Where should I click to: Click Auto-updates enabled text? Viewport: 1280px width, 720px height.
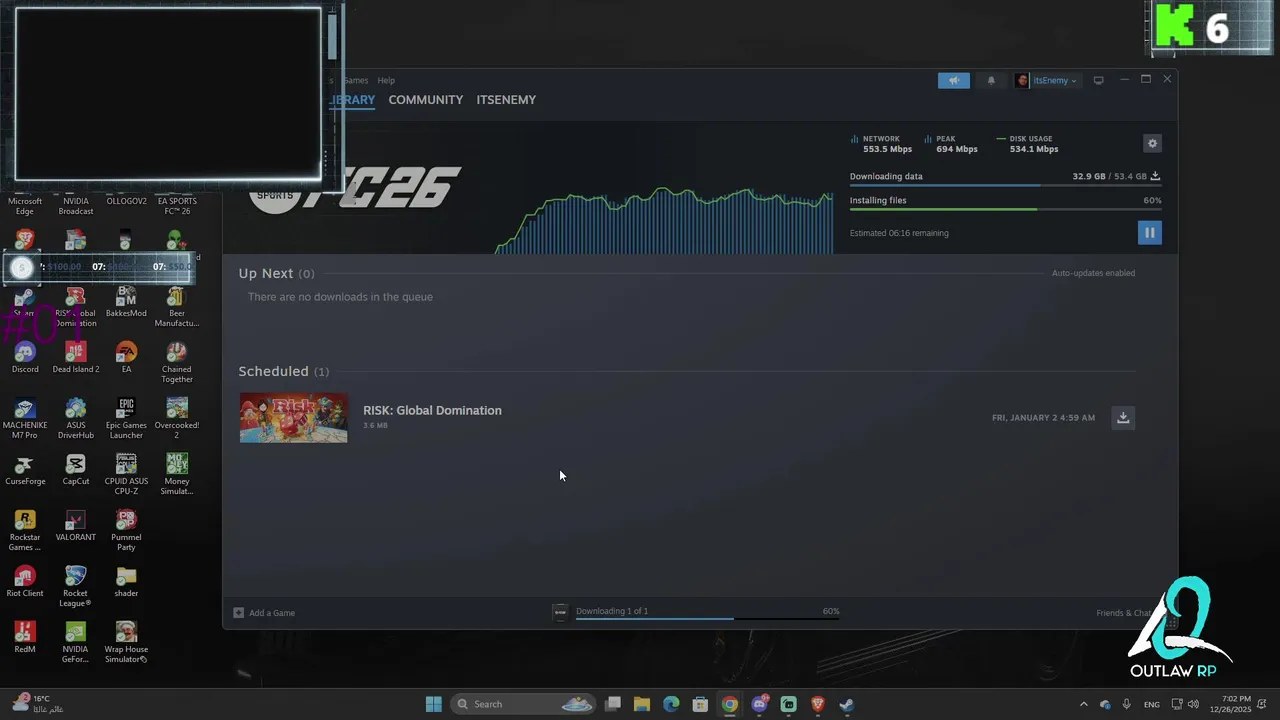click(1093, 273)
